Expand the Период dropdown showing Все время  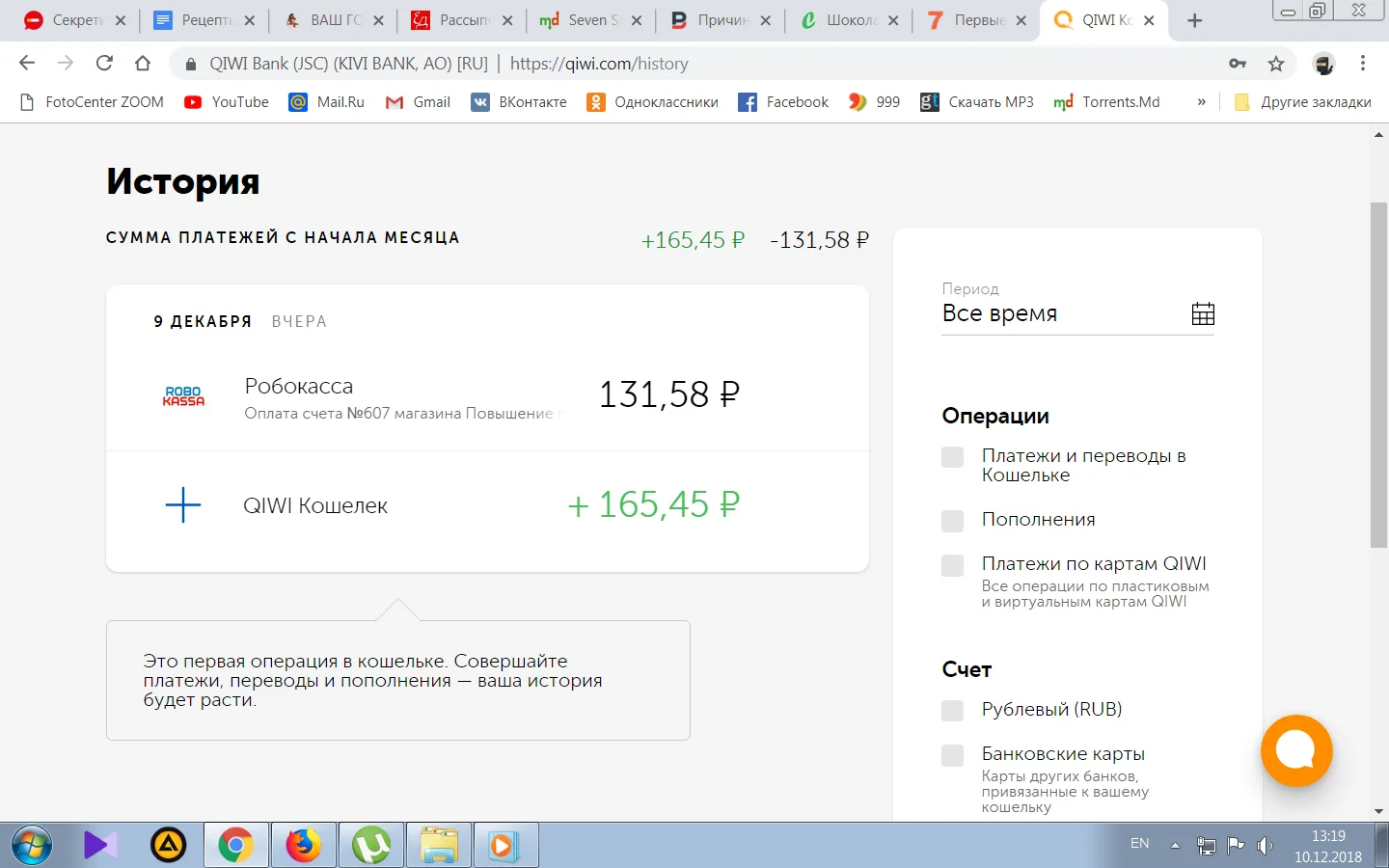1078,313
